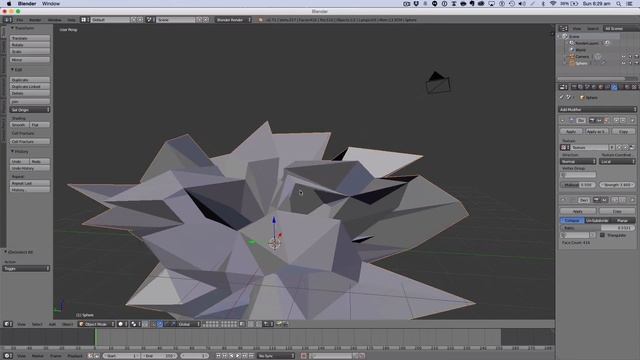Screen dimensions: 640x360
Task: Click the Cell Fracture button
Action: [30, 141]
